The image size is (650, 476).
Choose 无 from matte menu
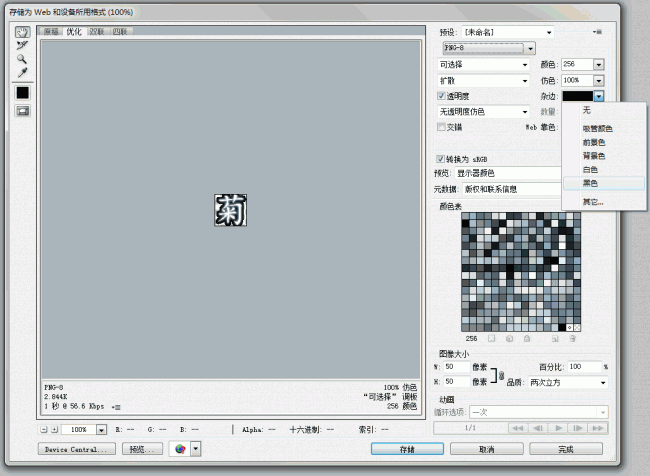(604, 110)
